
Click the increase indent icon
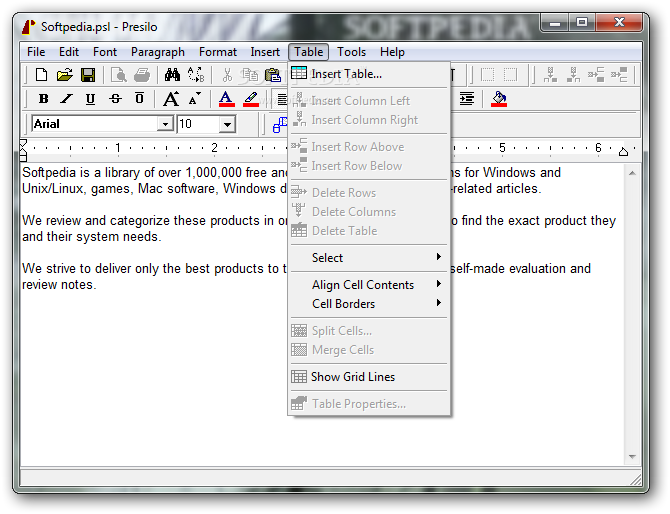(x=467, y=99)
